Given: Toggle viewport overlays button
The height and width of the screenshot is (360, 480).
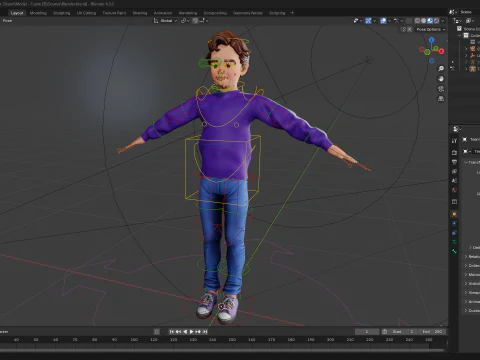Looking at the screenshot, I should tap(383, 21).
